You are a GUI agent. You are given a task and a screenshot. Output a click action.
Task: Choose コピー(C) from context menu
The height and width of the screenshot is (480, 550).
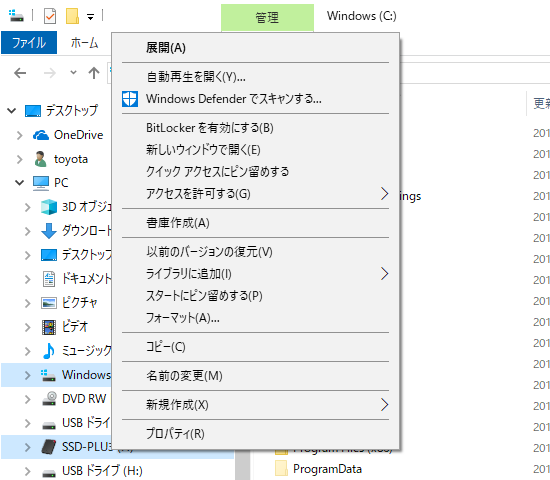click(255, 347)
